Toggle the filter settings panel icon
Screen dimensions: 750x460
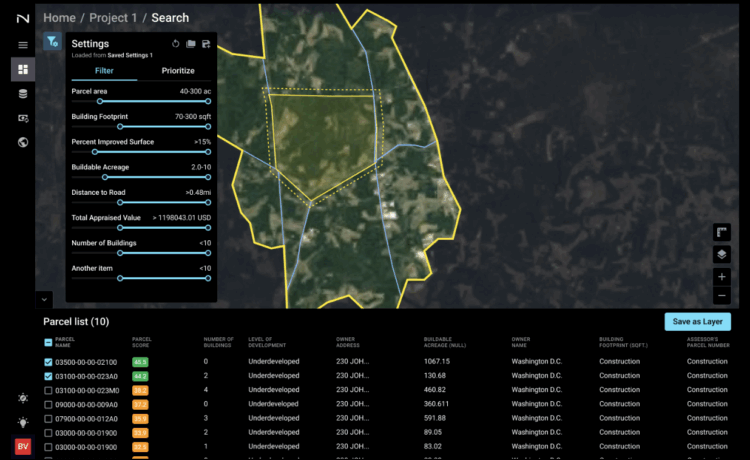pyautogui.click(x=52, y=42)
